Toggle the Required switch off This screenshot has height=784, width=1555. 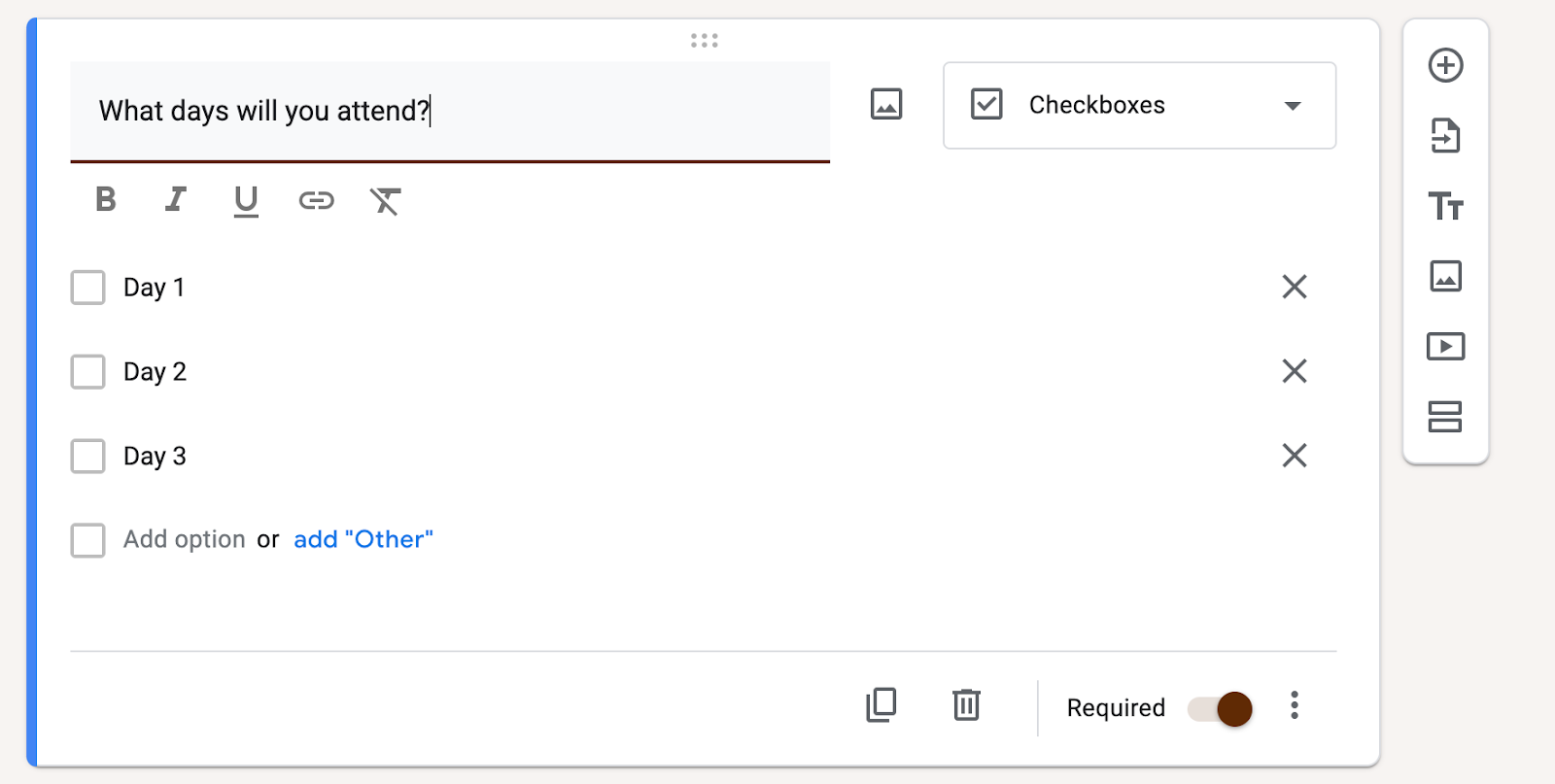pyautogui.click(x=1221, y=709)
